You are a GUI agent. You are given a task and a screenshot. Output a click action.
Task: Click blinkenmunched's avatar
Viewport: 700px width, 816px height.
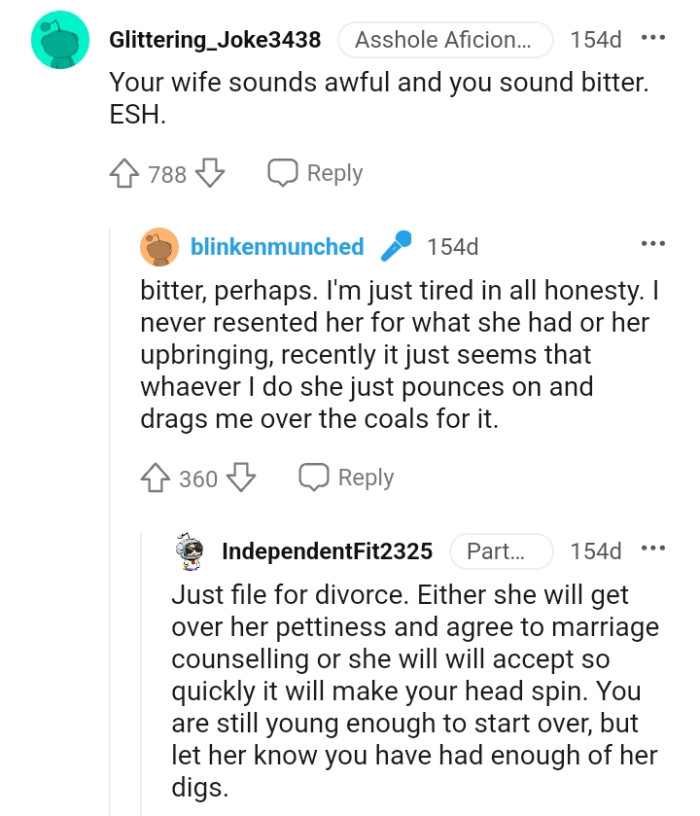click(158, 246)
